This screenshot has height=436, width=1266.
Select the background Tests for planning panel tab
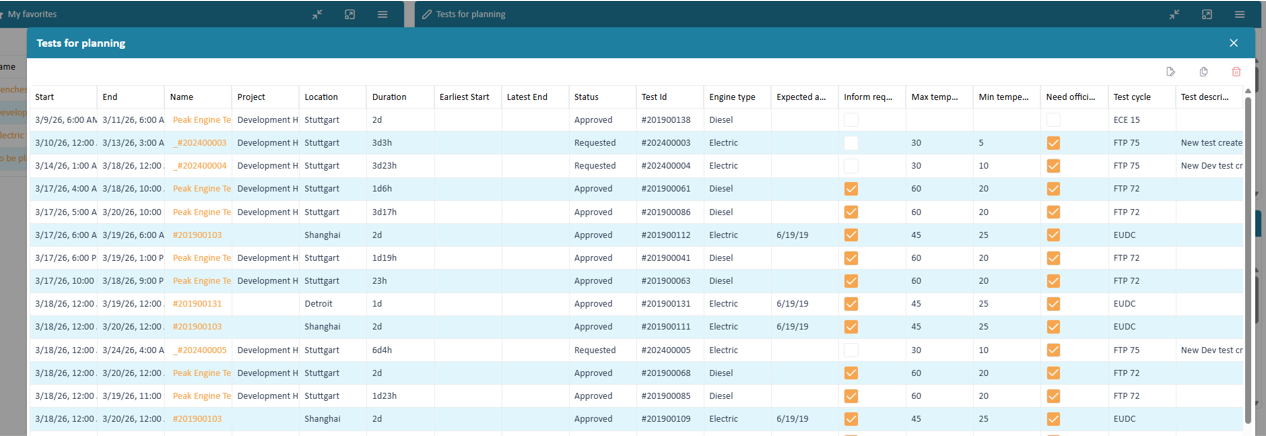coord(470,14)
